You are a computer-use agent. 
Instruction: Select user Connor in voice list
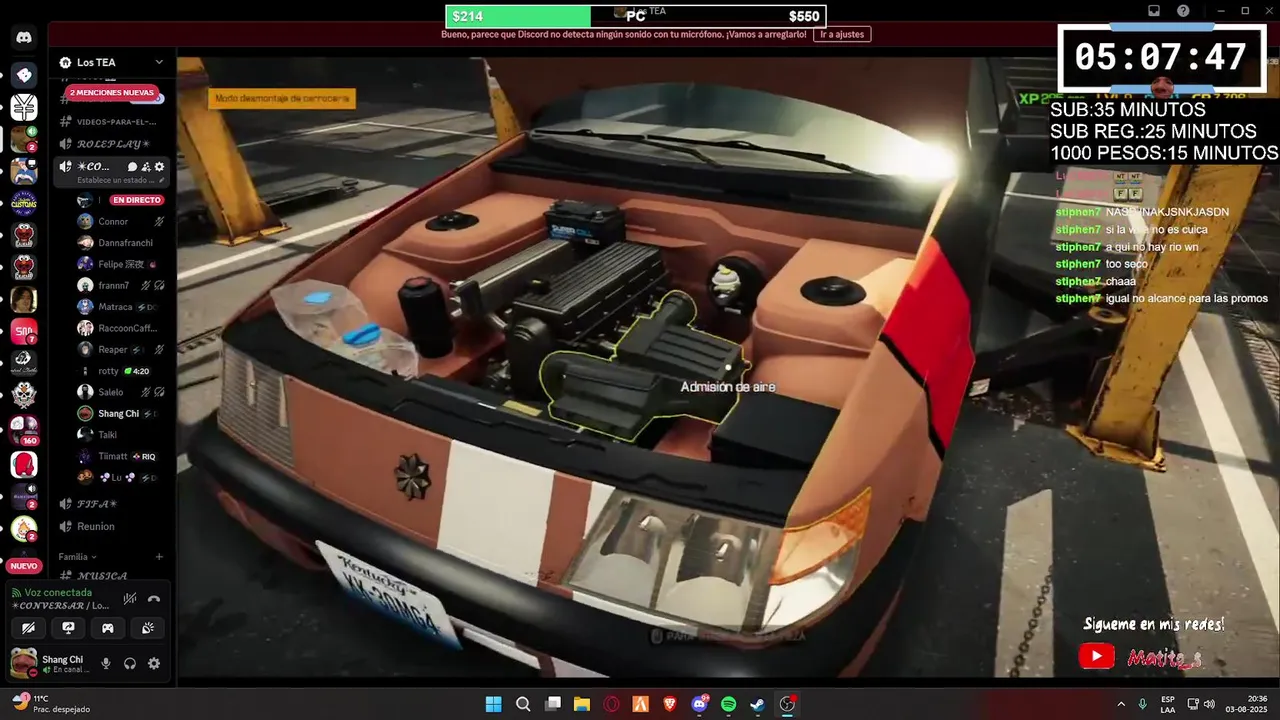[120, 221]
